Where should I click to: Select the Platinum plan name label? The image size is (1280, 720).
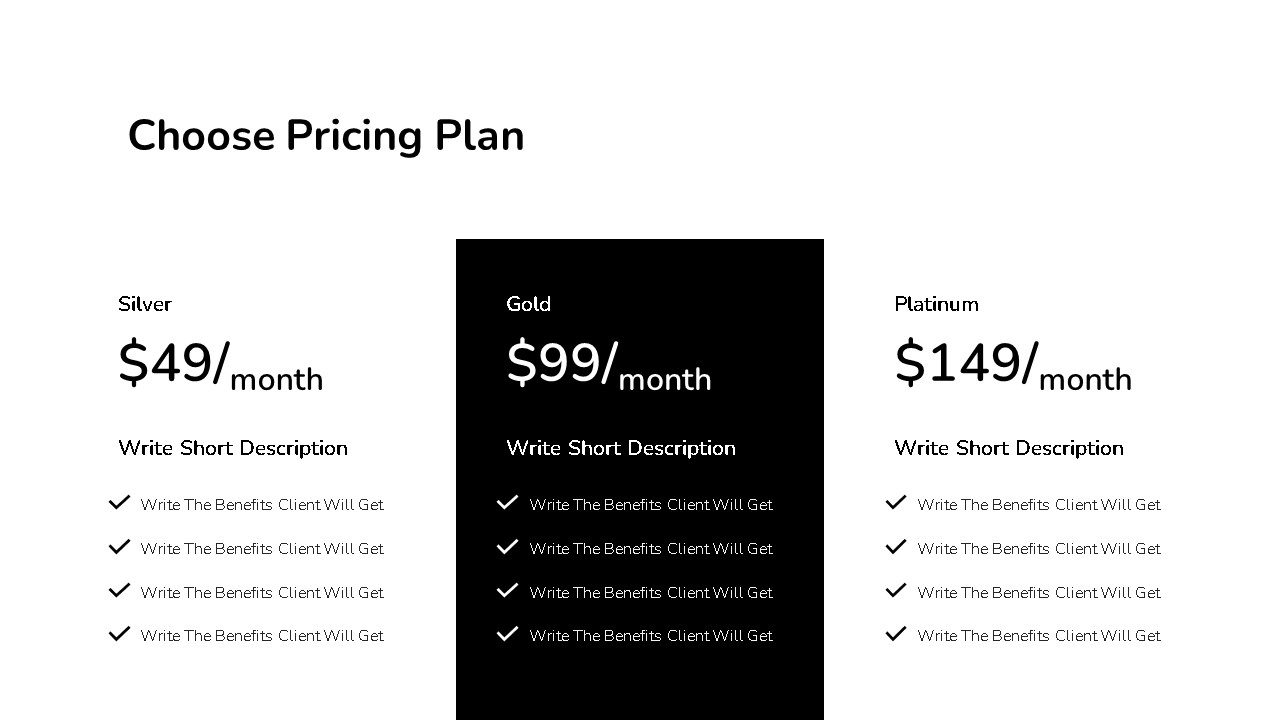click(x=937, y=304)
